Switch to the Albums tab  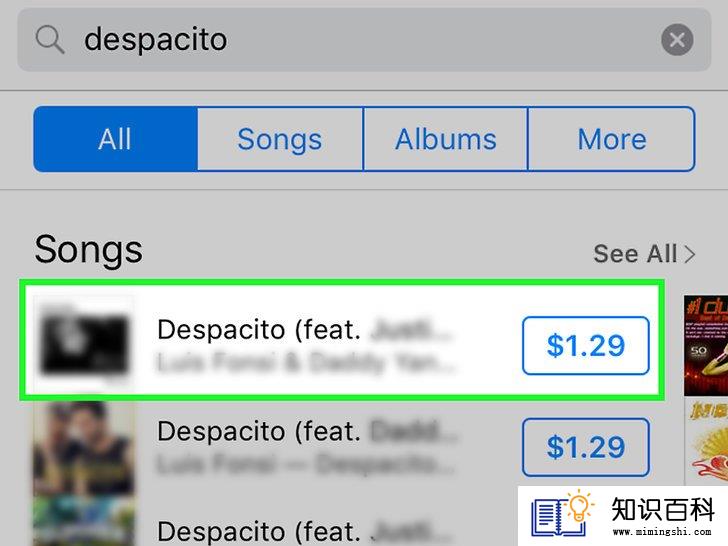[x=445, y=139]
